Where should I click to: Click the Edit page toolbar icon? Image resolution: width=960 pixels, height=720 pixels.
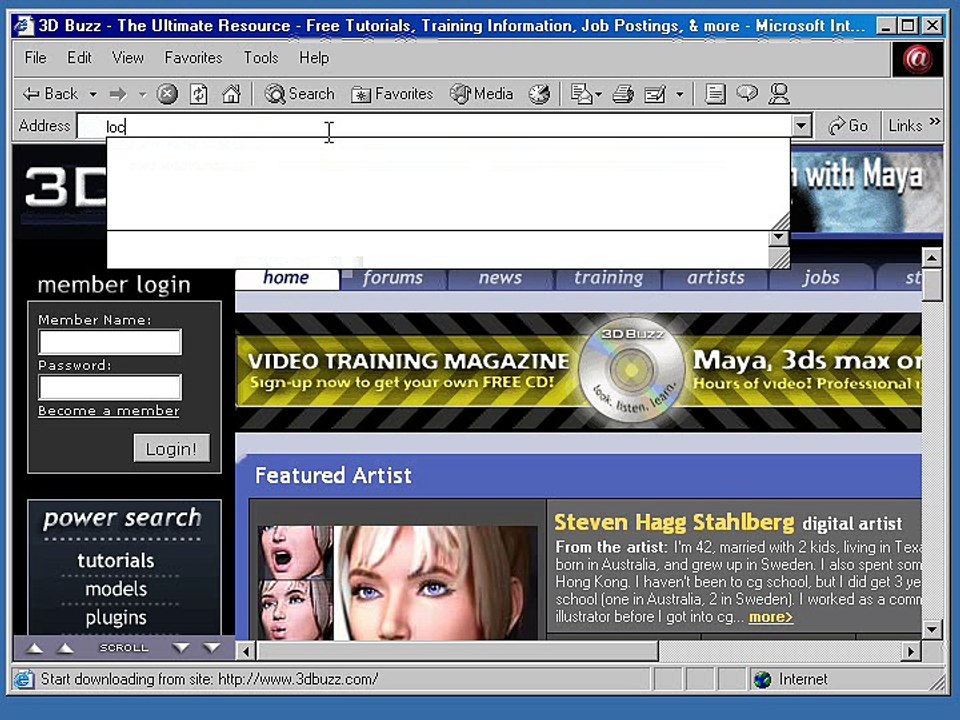tap(654, 94)
